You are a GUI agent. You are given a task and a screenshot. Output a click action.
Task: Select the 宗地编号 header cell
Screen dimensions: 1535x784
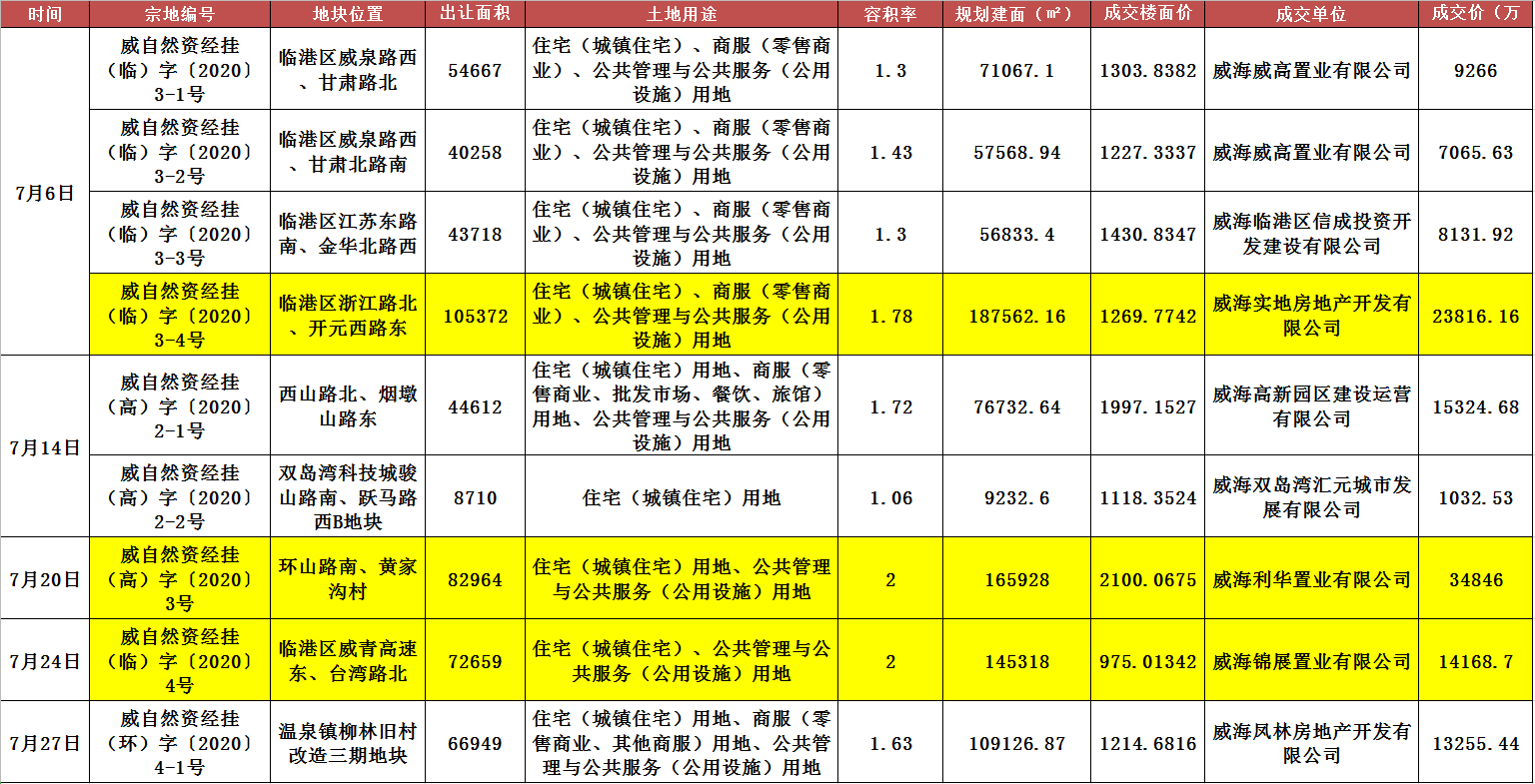click(180, 14)
